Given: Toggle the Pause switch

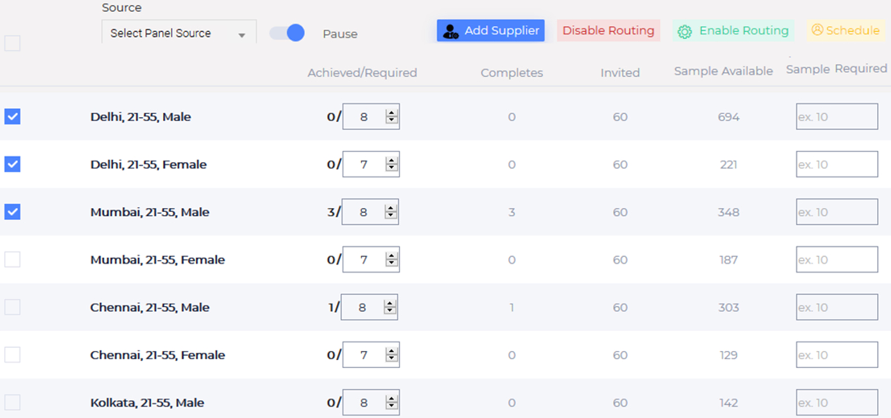Looking at the screenshot, I should pyautogui.click(x=288, y=33).
